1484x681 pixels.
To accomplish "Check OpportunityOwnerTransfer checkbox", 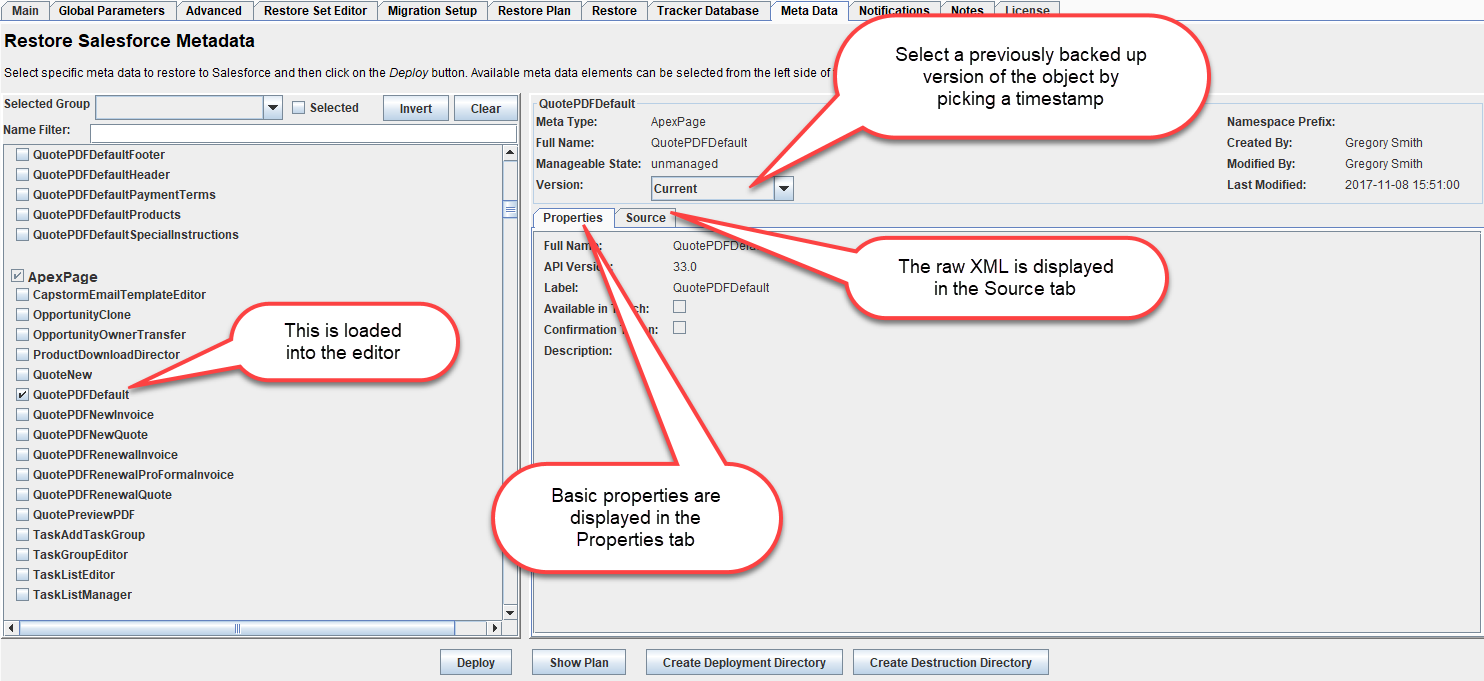I will [23, 335].
